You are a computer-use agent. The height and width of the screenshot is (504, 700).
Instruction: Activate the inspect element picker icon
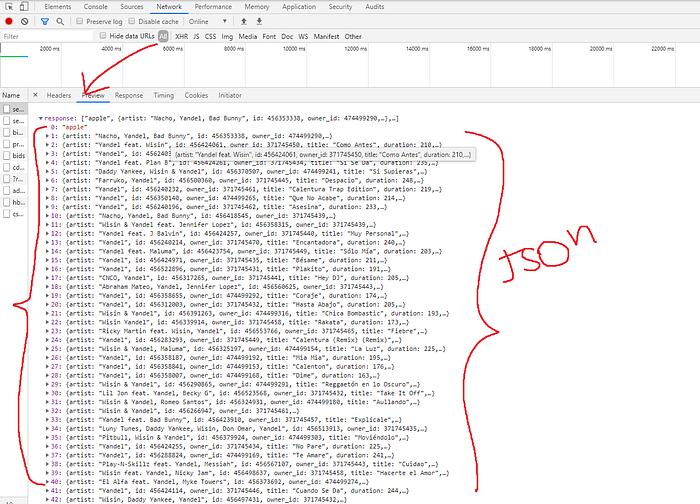coord(9,7)
